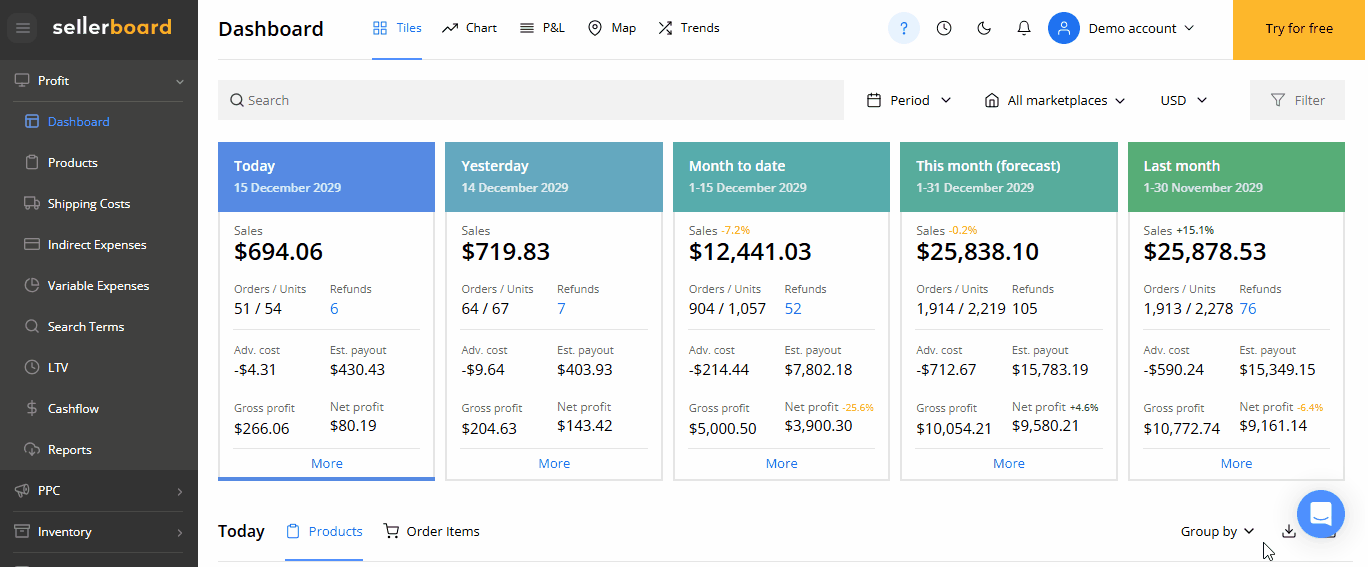Open the notifications bell icon
The height and width of the screenshot is (567, 1368).
click(x=1024, y=28)
